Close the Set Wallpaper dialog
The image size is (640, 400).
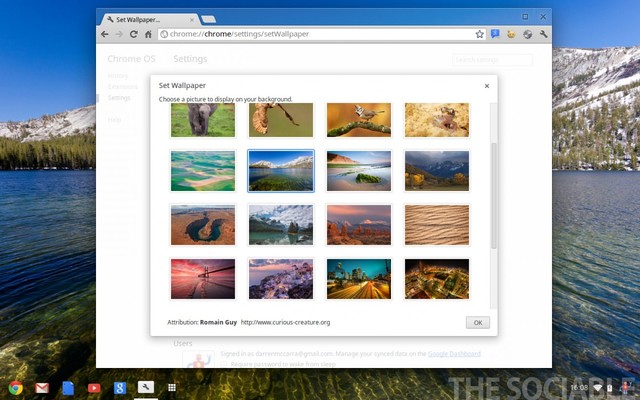(487, 86)
